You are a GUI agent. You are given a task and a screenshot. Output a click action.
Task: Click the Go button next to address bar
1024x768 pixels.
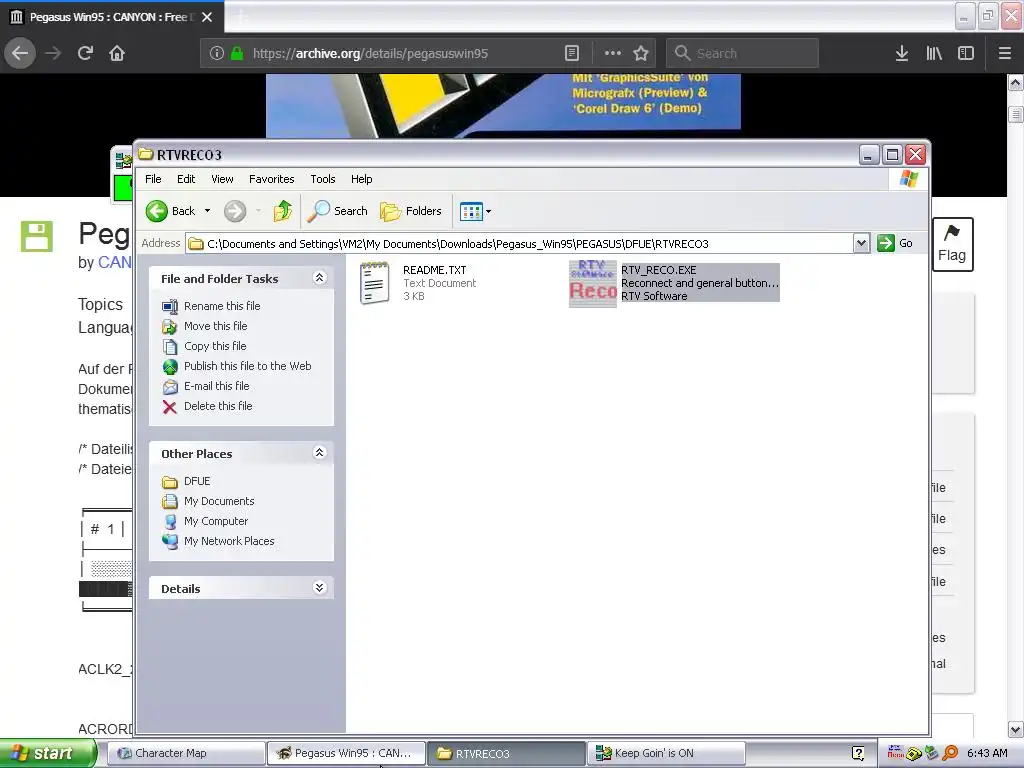click(895, 243)
